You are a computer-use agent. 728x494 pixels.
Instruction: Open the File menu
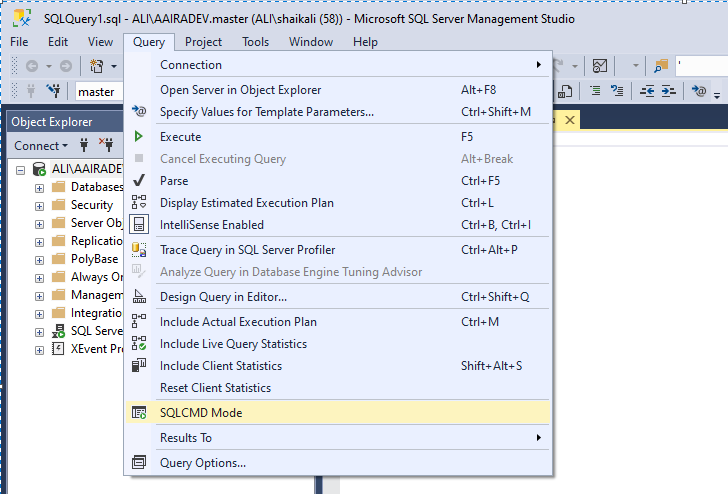click(19, 42)
